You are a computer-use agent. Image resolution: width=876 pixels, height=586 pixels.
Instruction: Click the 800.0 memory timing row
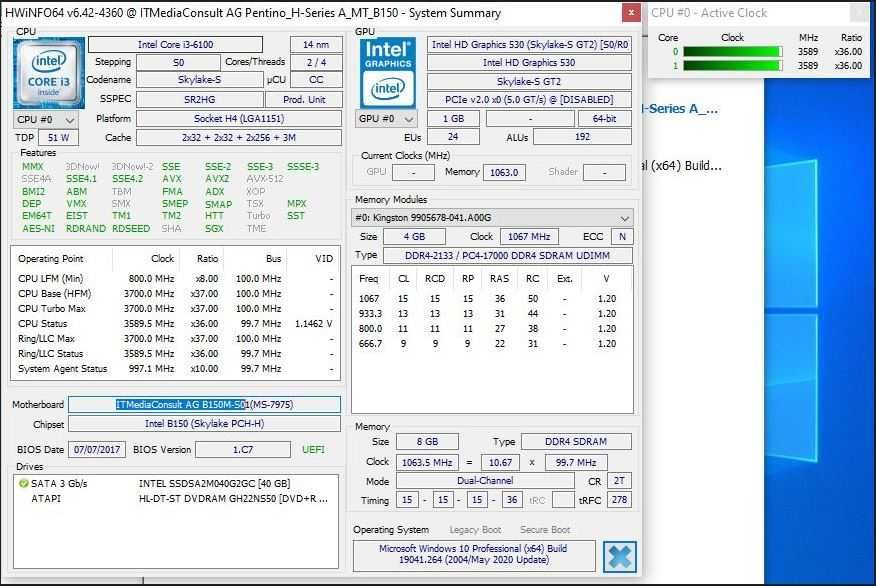pos(492,329)
